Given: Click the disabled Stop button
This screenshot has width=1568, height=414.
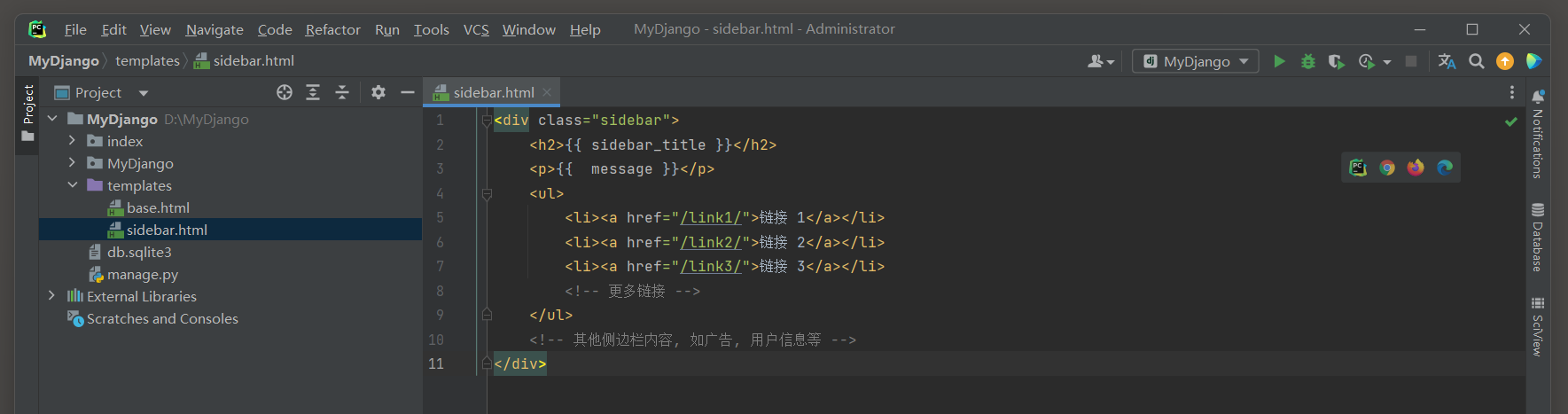Looking at the screenshot, I should pos(1411,61).
